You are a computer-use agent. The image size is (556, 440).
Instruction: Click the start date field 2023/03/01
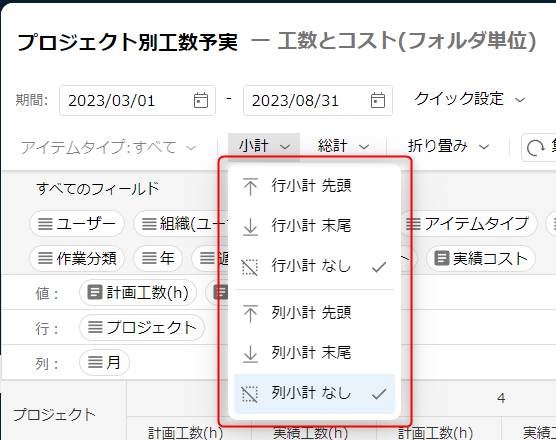(x=137, y=100)
